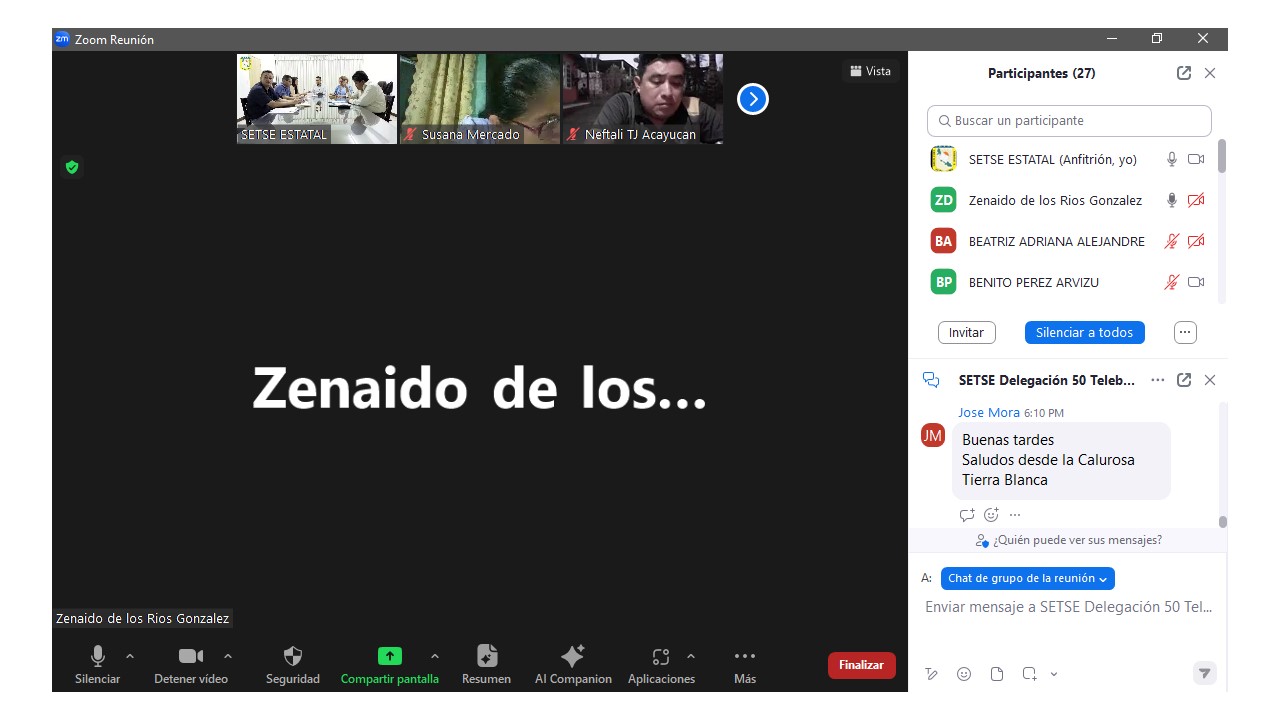
Task: Expand audio options arrow beside Silenciar
Action: click(130, 656)
